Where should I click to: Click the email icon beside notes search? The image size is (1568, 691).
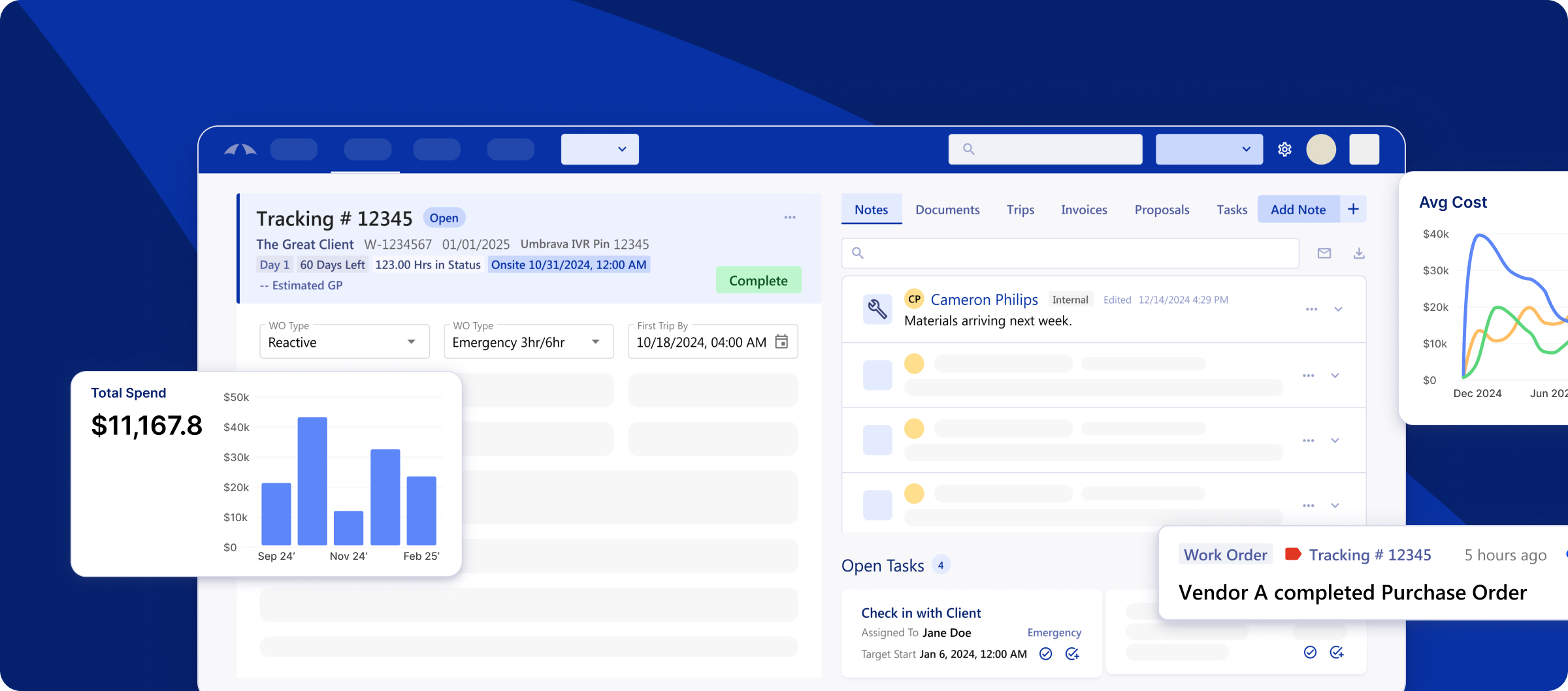[x=1324, y=253]
